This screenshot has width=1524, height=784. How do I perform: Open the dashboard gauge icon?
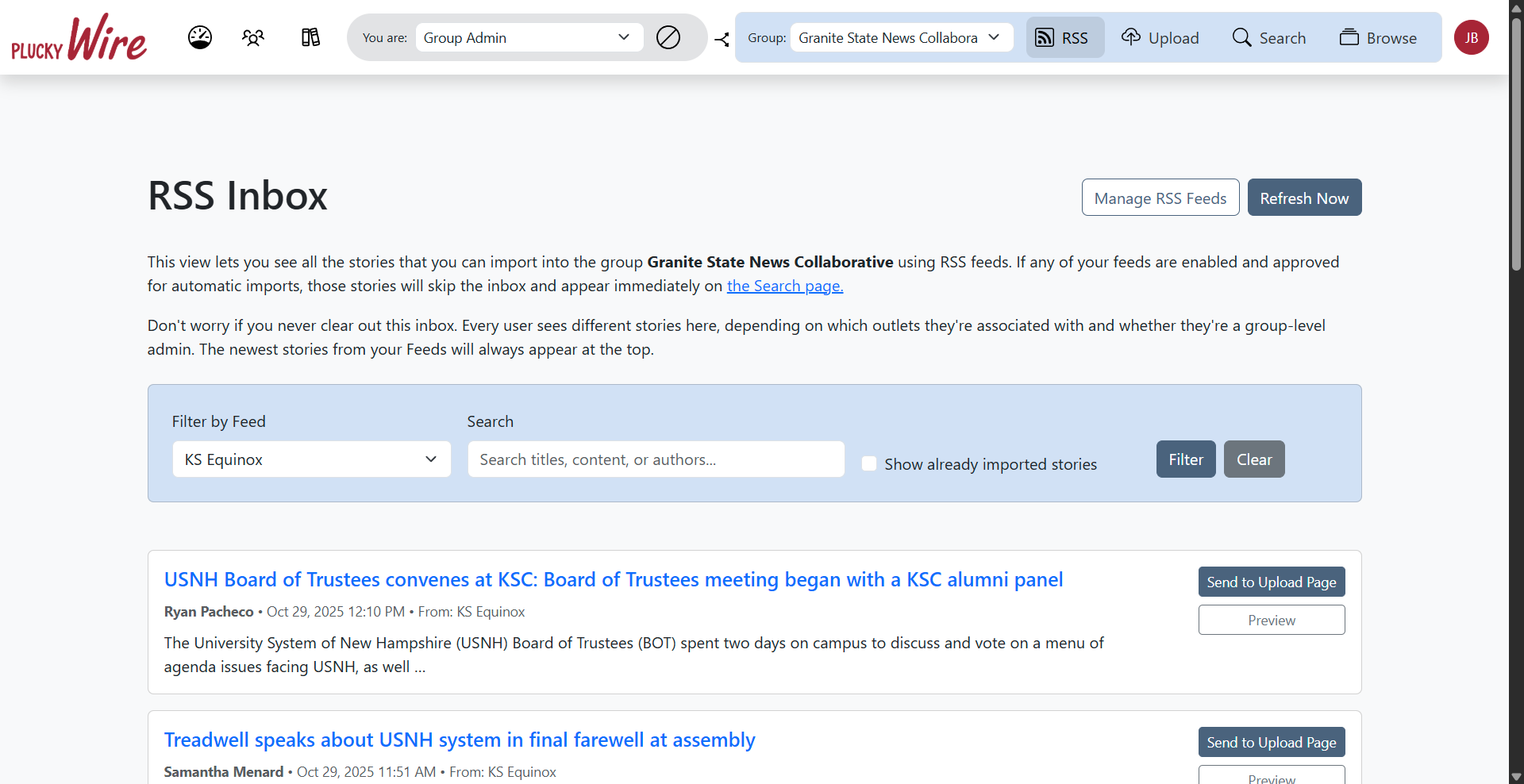coord(200,37)
